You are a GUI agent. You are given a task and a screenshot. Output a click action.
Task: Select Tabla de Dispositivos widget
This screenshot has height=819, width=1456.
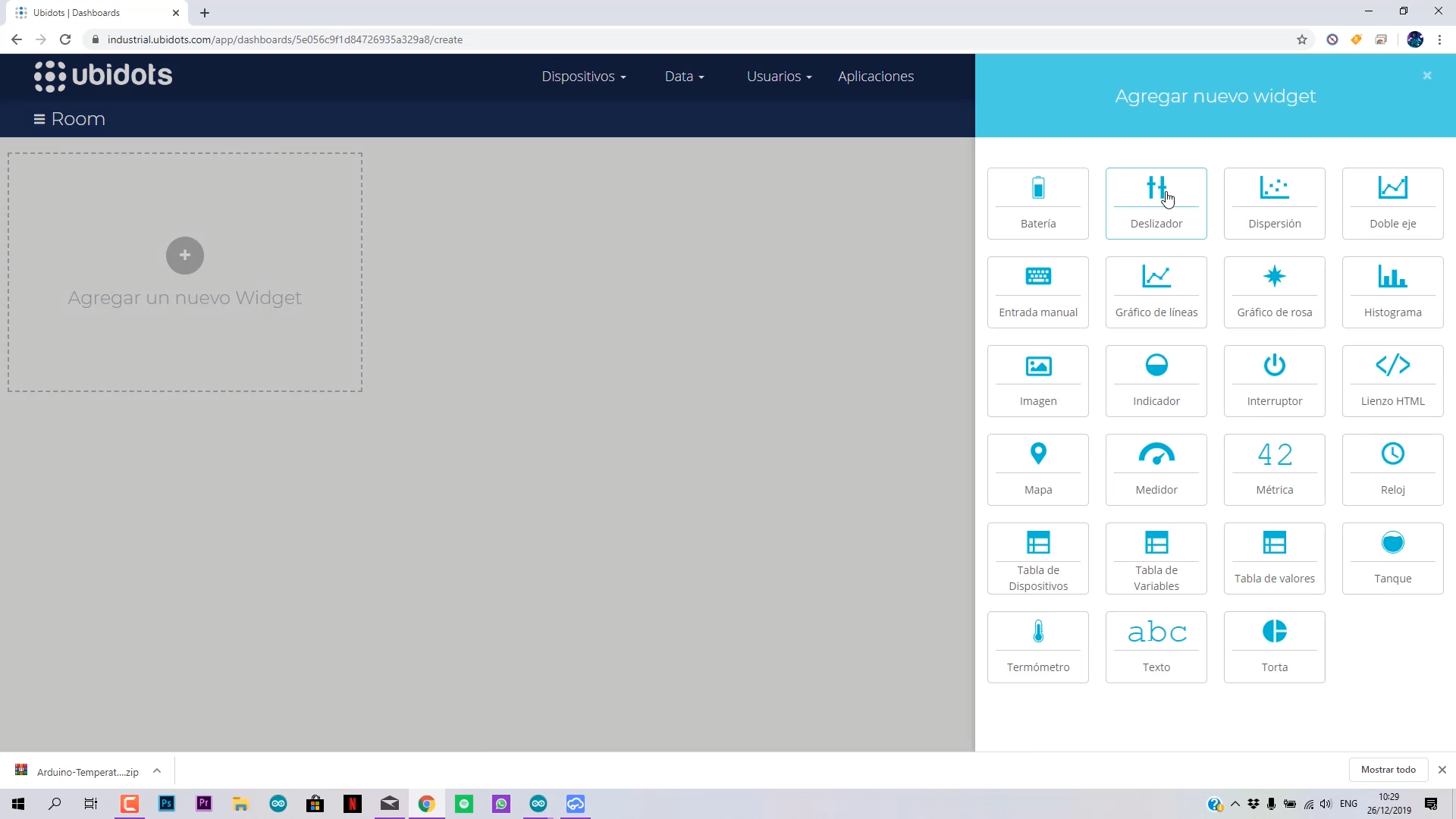tap(1037, 558)
